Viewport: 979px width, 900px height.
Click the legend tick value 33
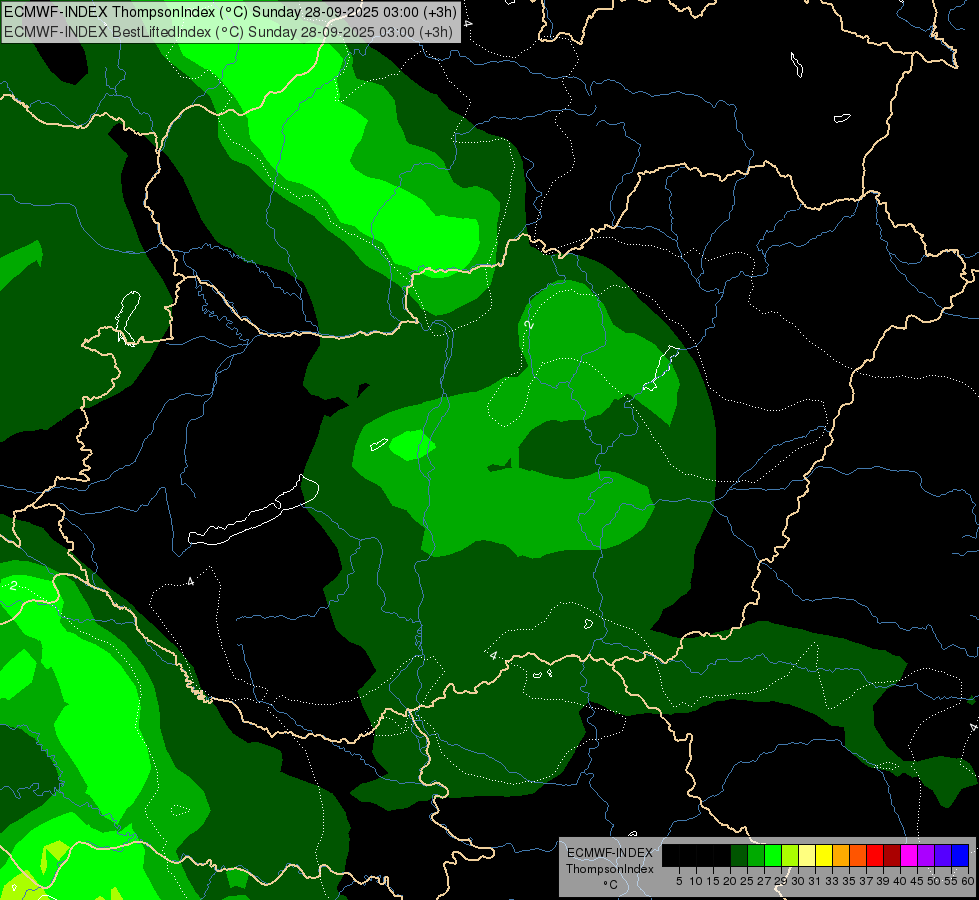(x=832, y=881)
